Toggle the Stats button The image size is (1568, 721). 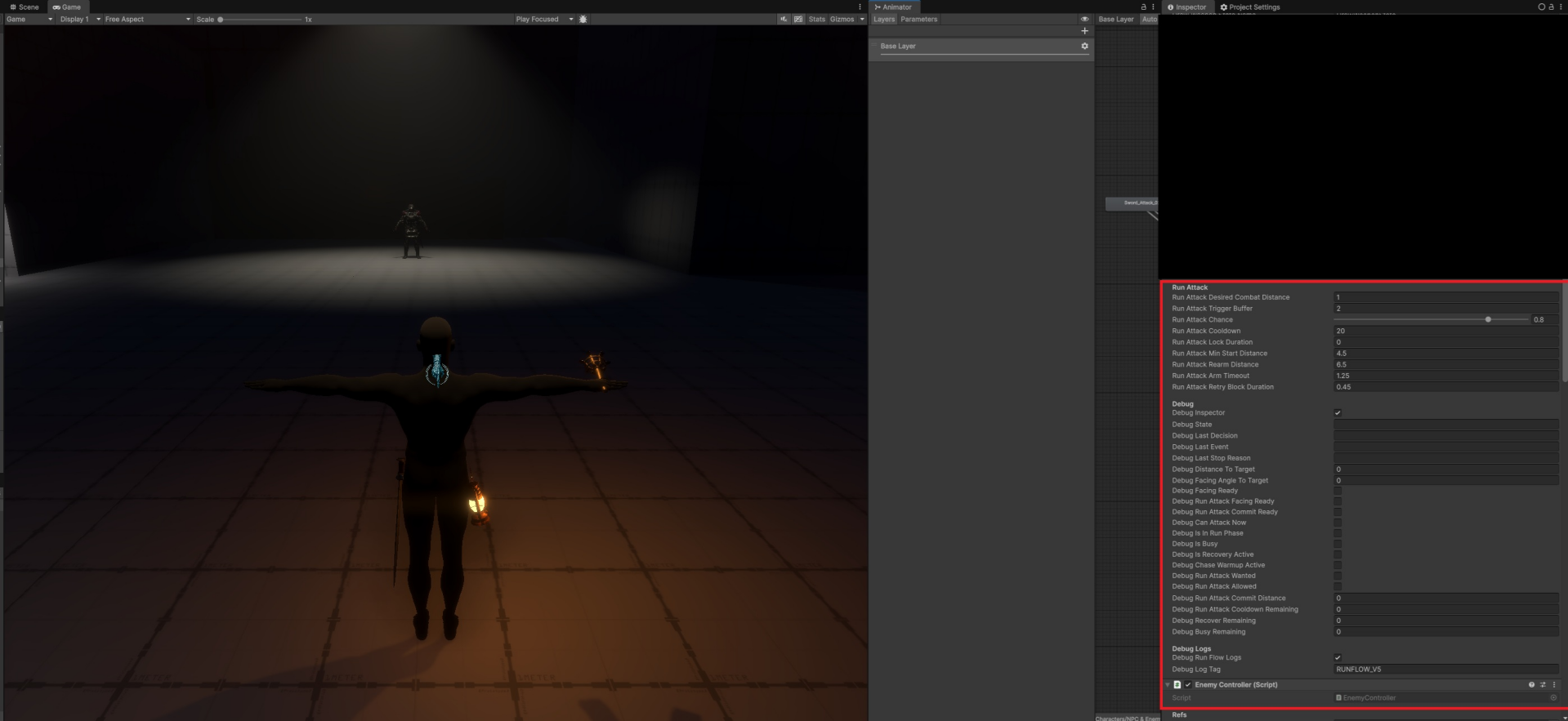pos(817,19)
